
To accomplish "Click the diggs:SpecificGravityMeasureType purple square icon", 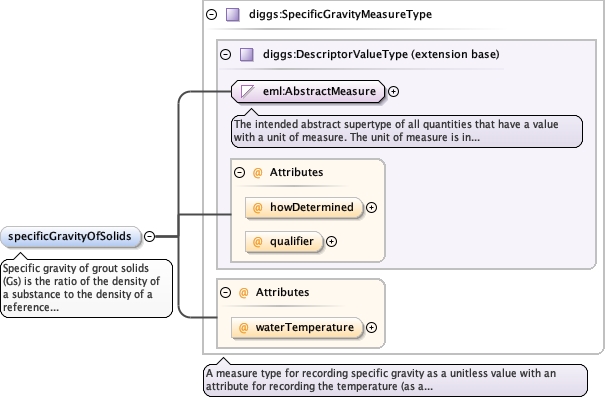I will pos(232,15).
